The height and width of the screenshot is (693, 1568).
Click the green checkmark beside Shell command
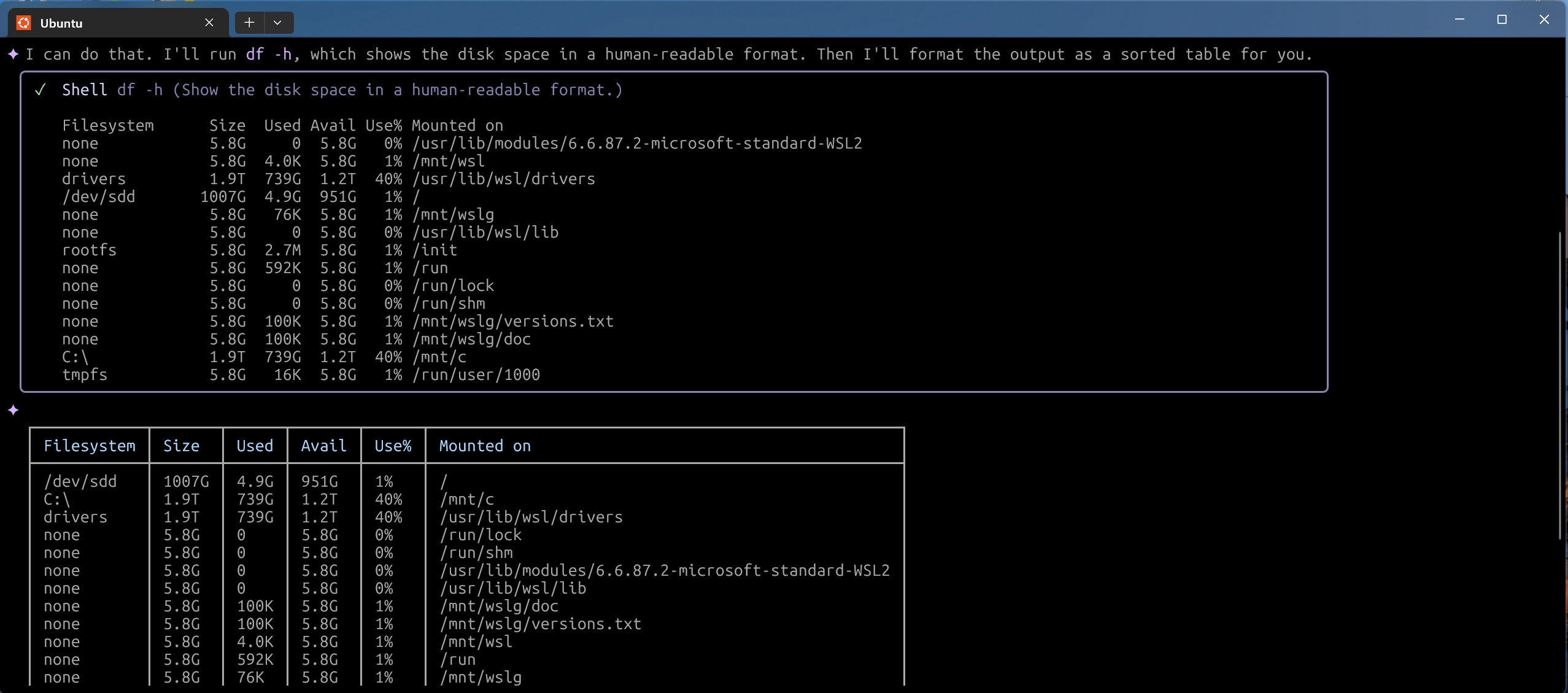click(x=41, y=90)
